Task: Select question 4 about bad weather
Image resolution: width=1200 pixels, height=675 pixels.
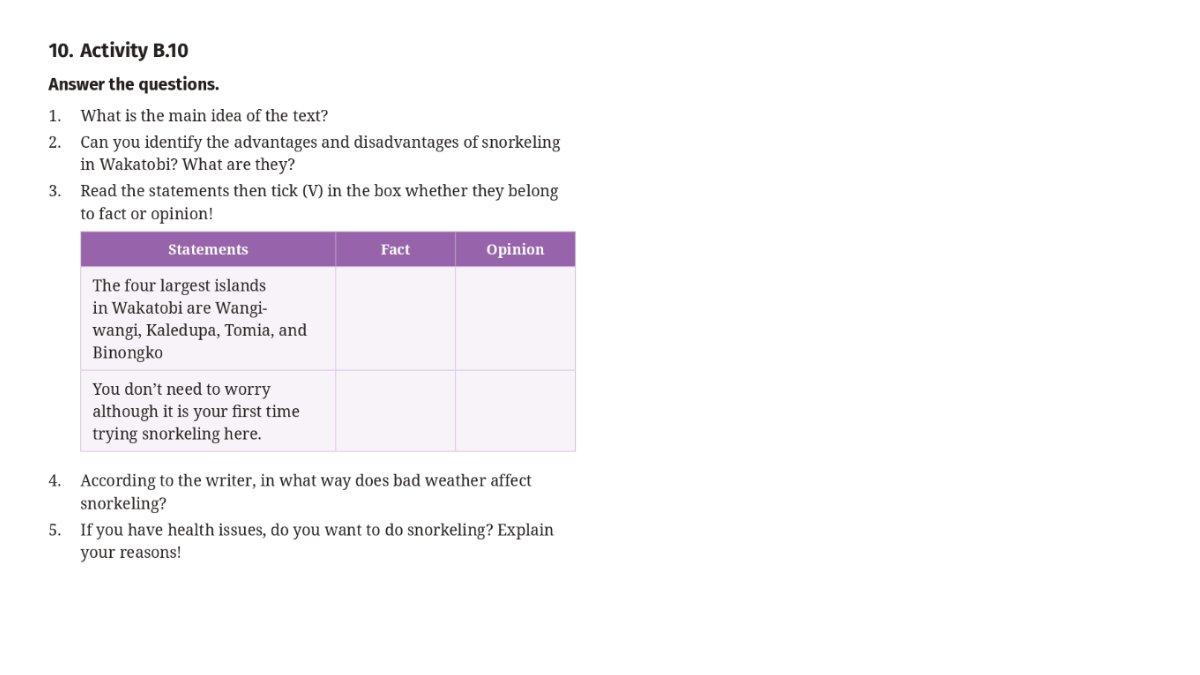Action: [x=306, y=492]
